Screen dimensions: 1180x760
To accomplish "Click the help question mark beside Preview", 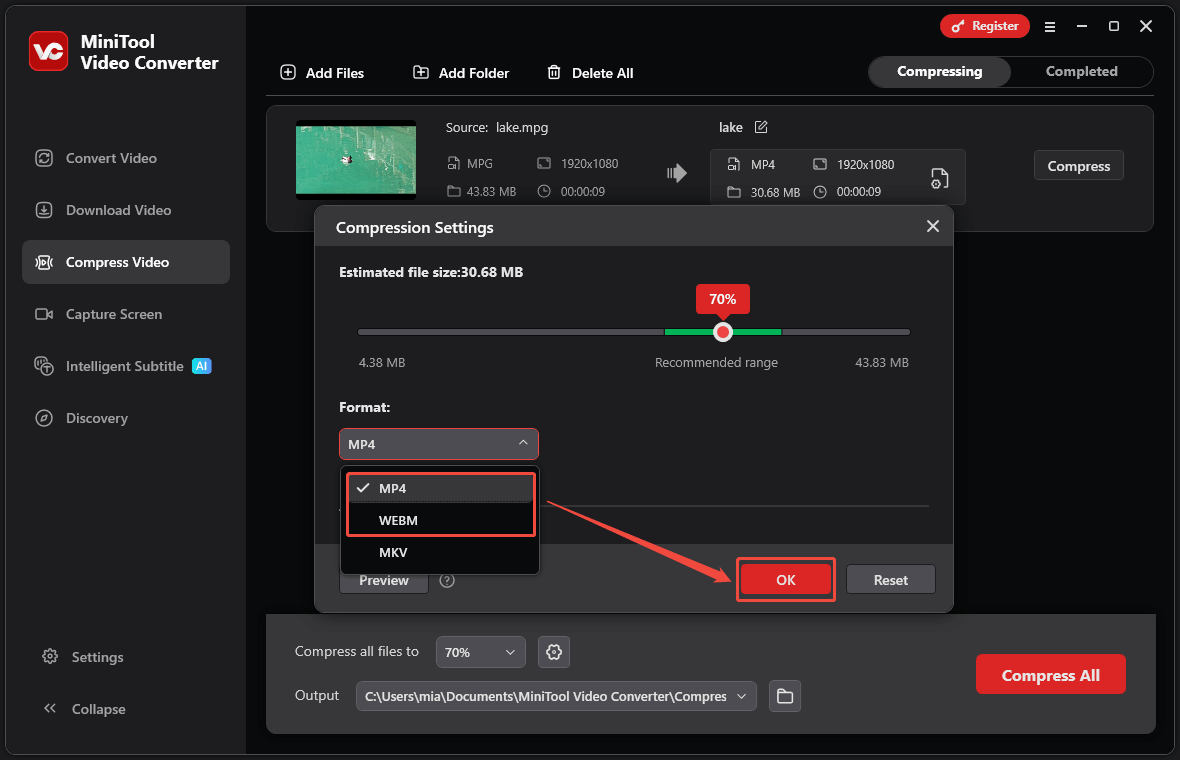I will (447, 580).
